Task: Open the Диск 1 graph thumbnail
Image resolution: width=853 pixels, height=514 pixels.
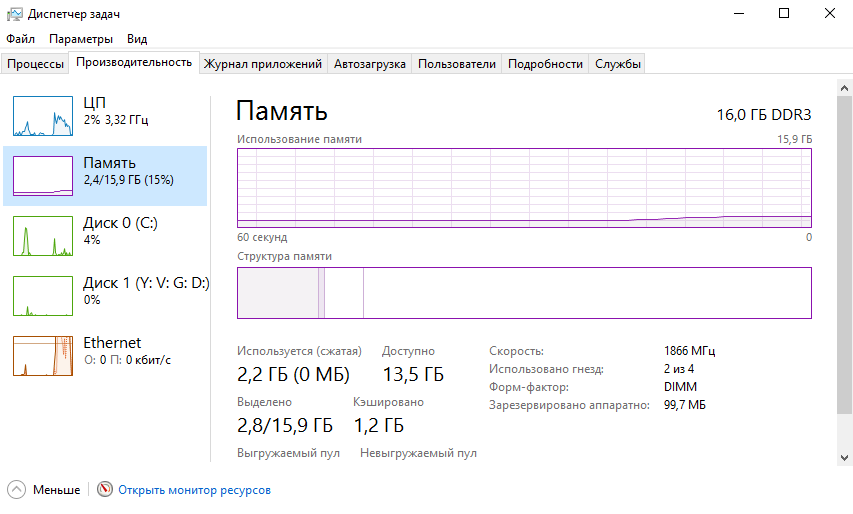Action: (x=43, y=296)
